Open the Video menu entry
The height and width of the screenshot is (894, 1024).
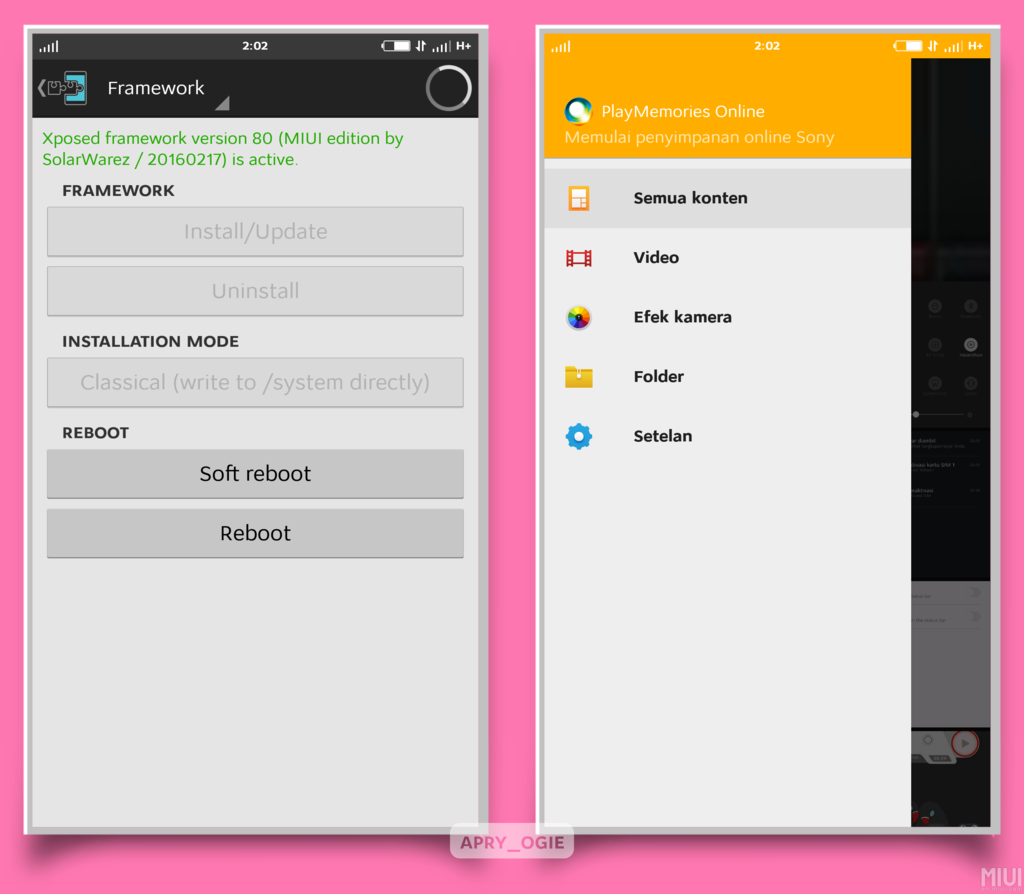coord(656,258)
